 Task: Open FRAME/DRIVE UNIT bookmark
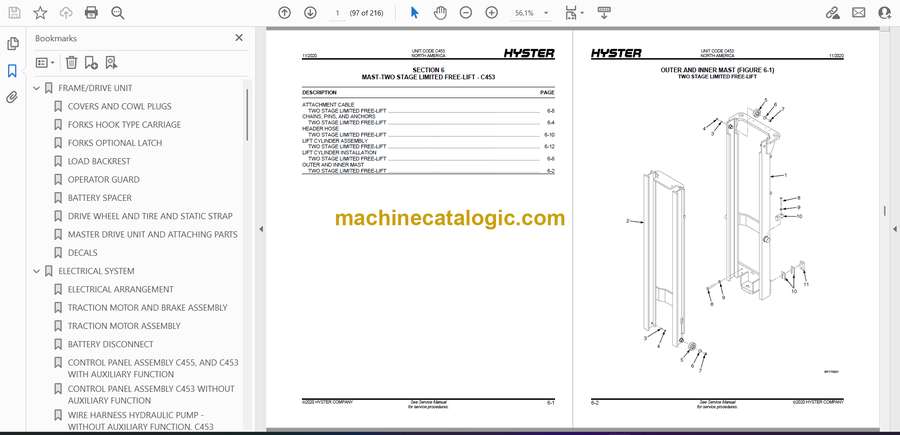click(95, 88)
